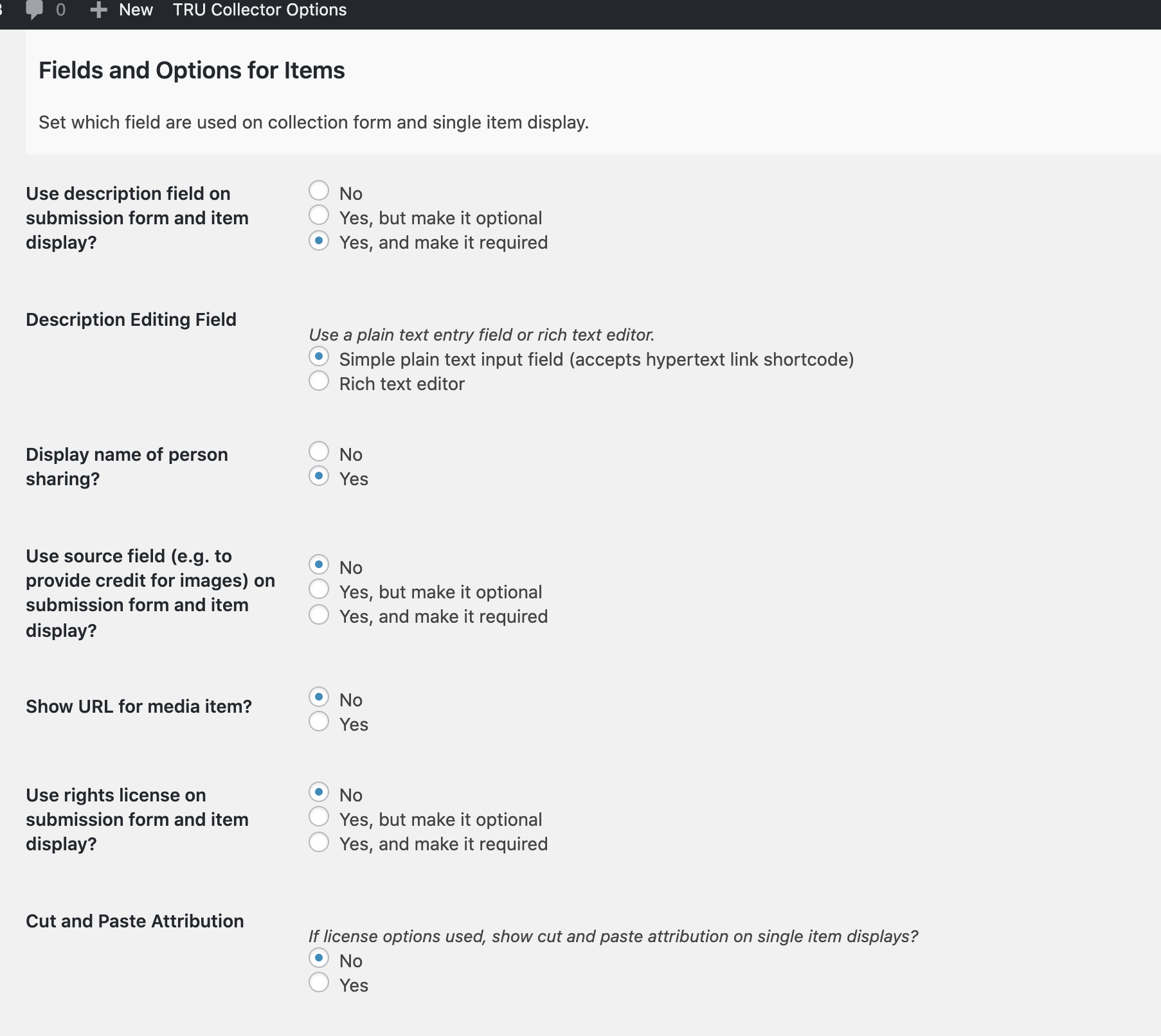Select No for cut and paste attribution
The width and height of the screenshot is (1161, 1036).
point(319,958)
